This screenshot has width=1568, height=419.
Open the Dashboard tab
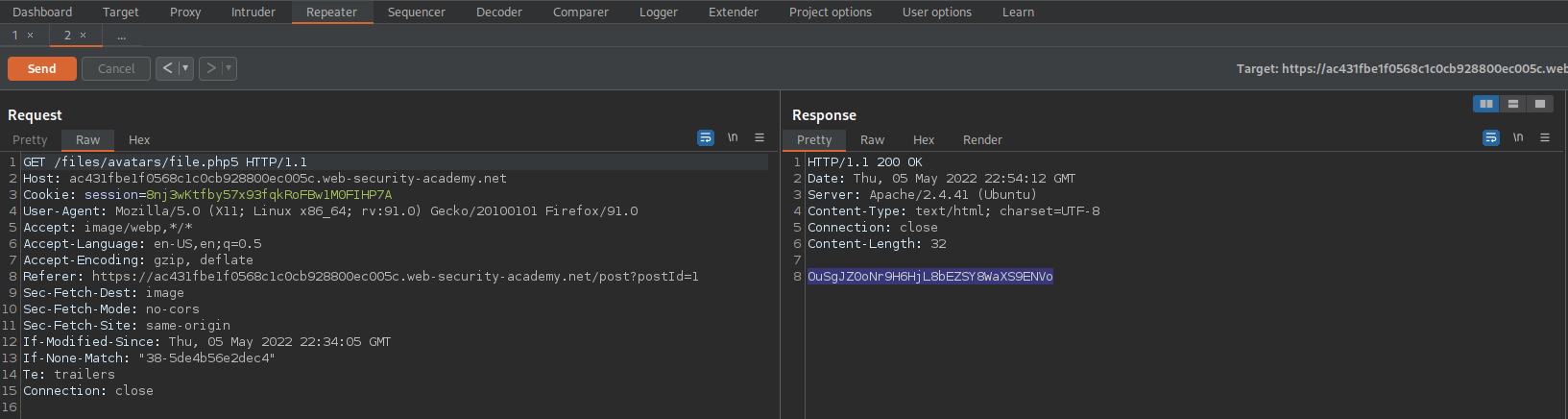[x=42, y=12]
